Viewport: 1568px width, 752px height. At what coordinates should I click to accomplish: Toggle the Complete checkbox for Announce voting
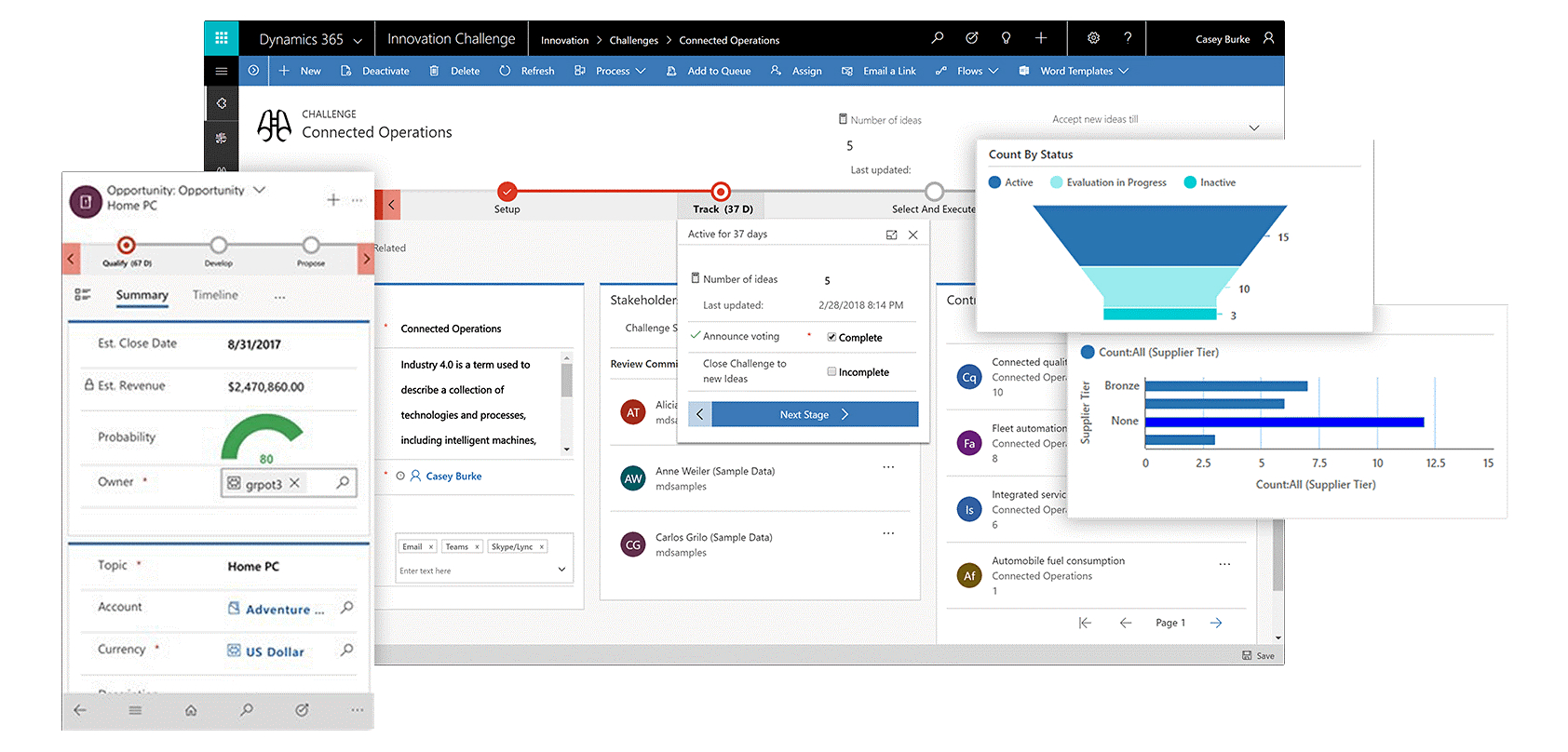(x=831, y=337)
